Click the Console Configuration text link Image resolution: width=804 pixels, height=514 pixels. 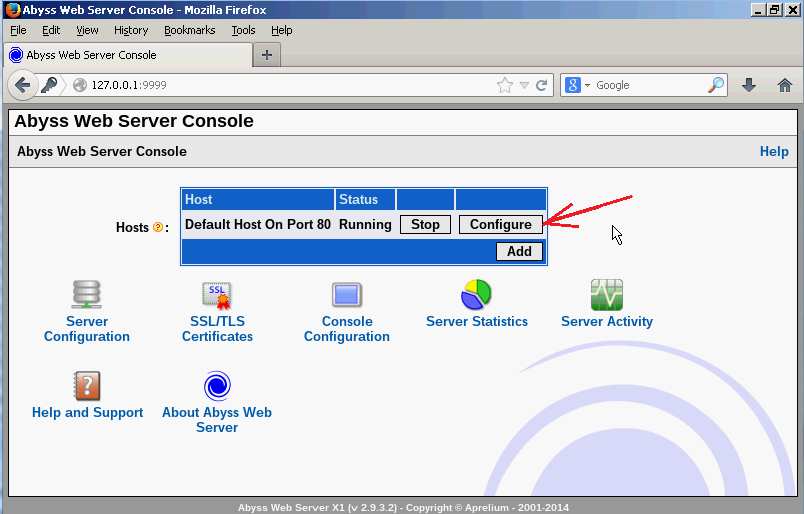click(x=347, y=329)
